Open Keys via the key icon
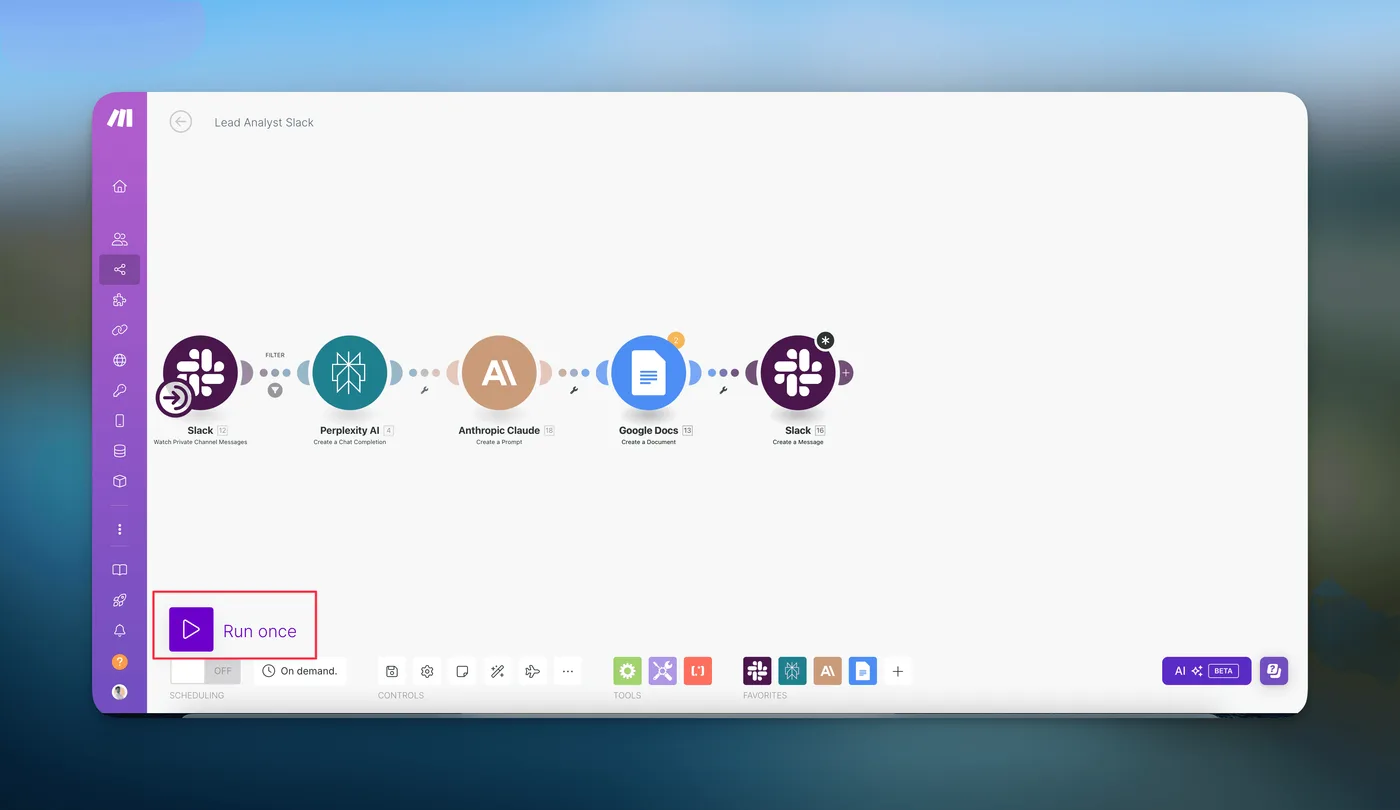Image resolution: width=1400 pixels, height=810 pixels. 120,391
